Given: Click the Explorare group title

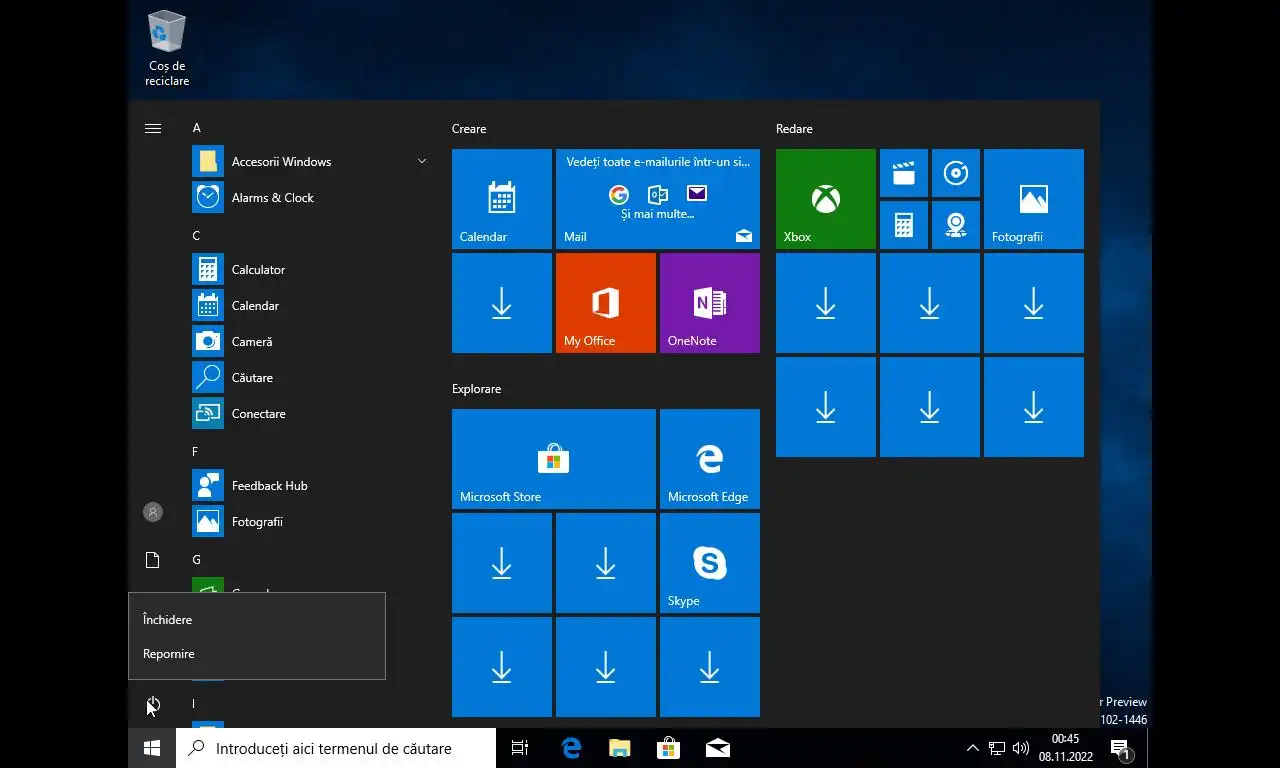Looking at the screenshot, I should [476, 389].
